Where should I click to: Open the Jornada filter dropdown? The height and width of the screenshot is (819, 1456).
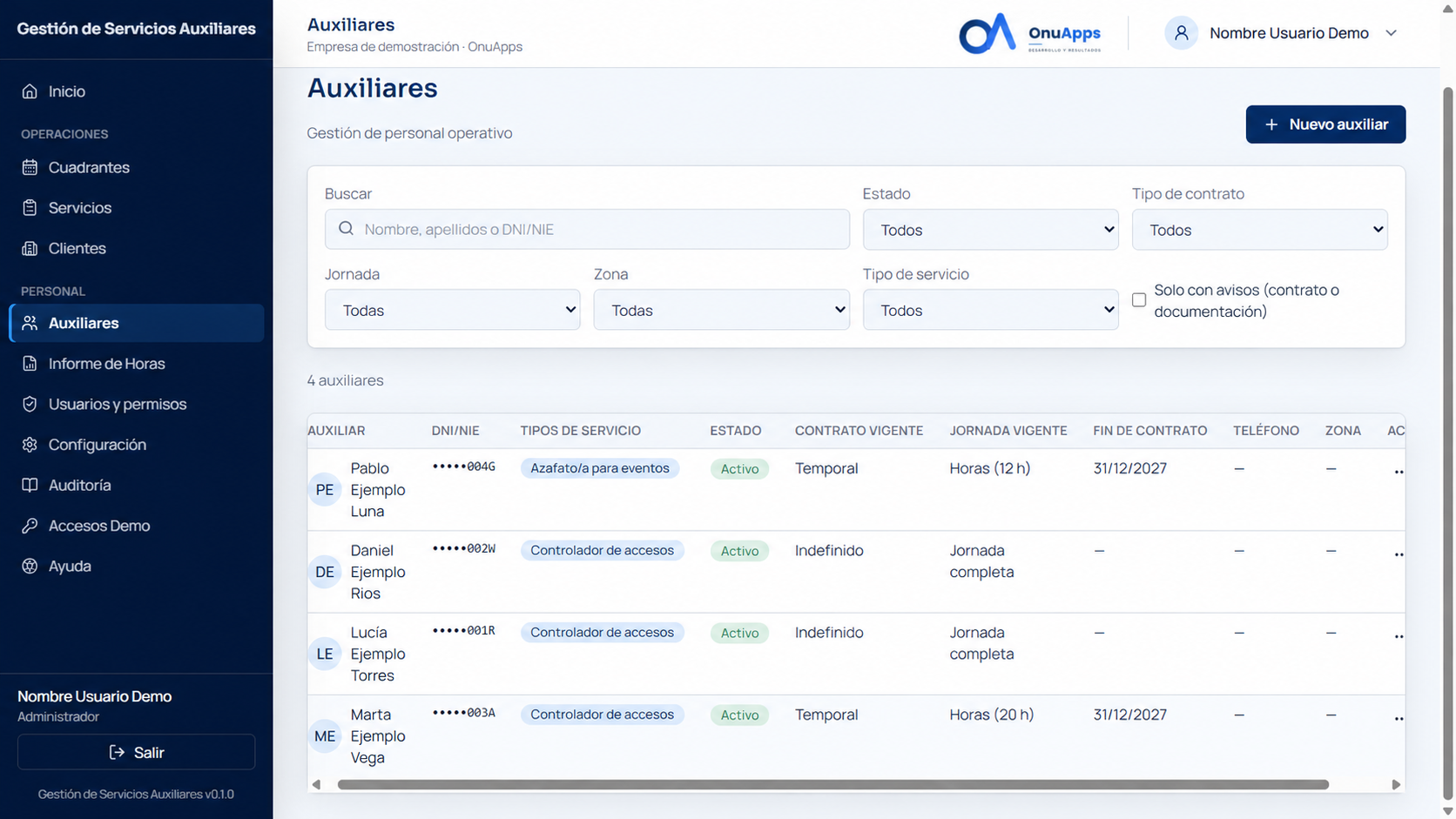tap(452, 310)
